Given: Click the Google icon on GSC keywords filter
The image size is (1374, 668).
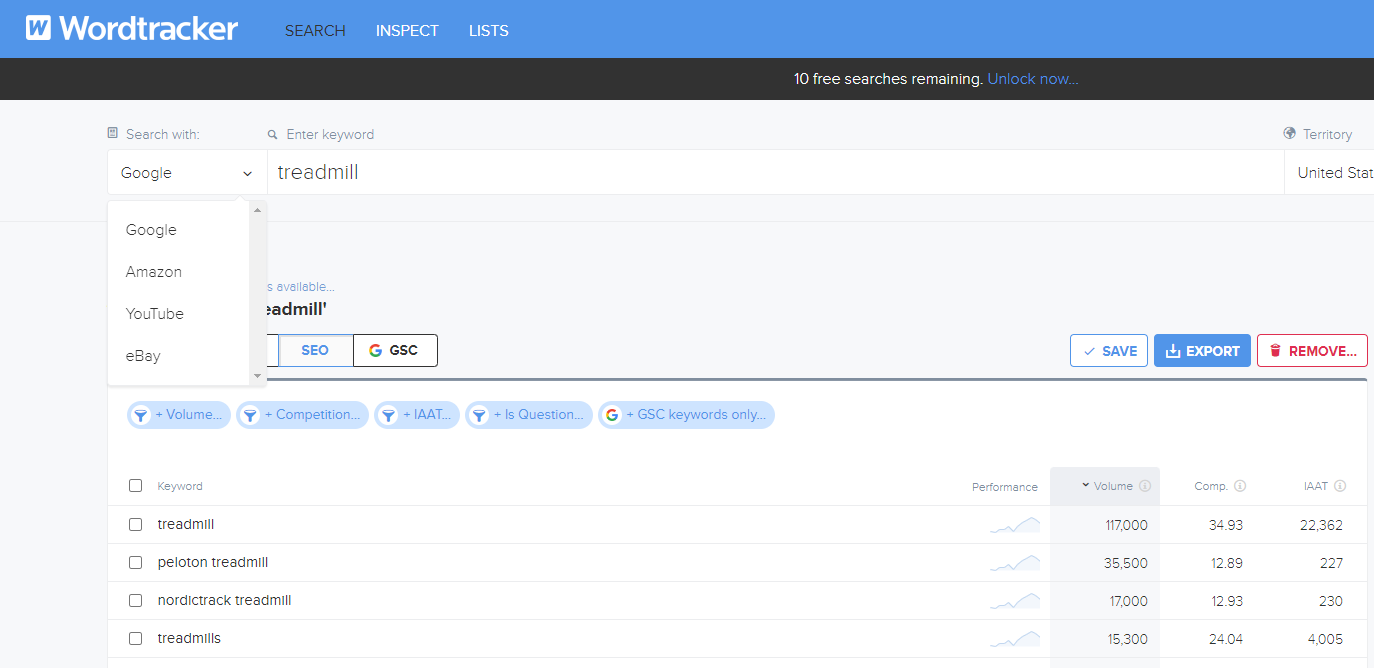Looking at the screenshot, I should (x=612, y=415).
